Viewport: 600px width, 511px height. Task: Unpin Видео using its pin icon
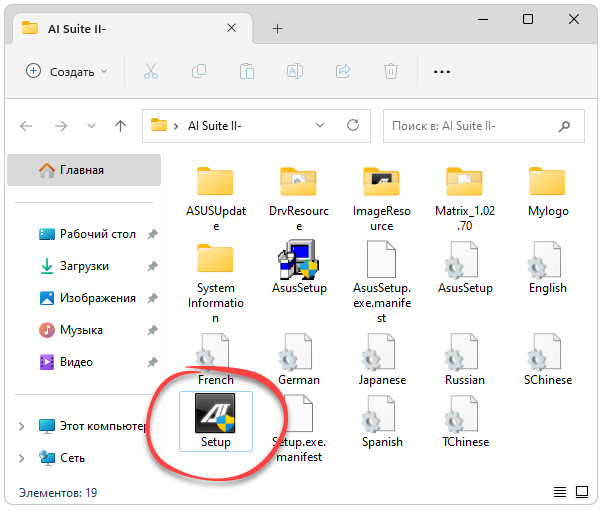153,362
